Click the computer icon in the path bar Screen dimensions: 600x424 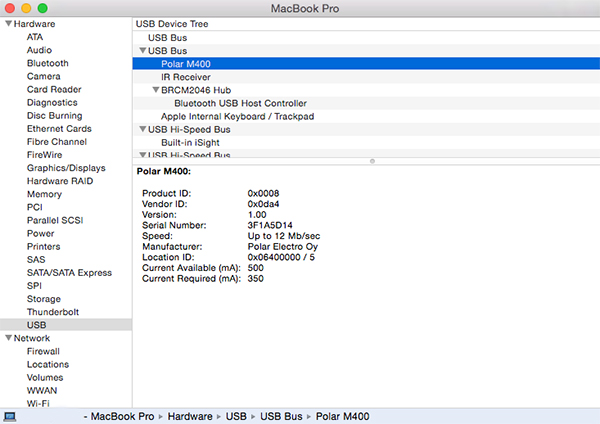[x=10, y=416]
